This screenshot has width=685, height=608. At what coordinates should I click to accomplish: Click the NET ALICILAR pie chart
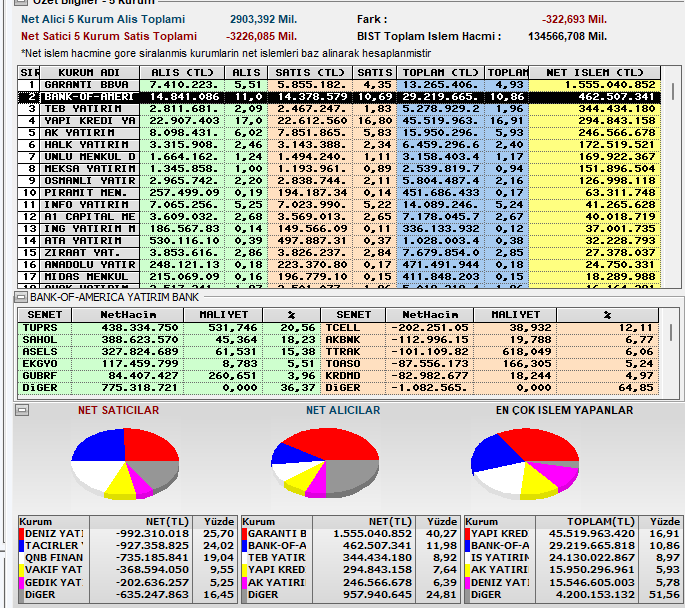[325, 464]
